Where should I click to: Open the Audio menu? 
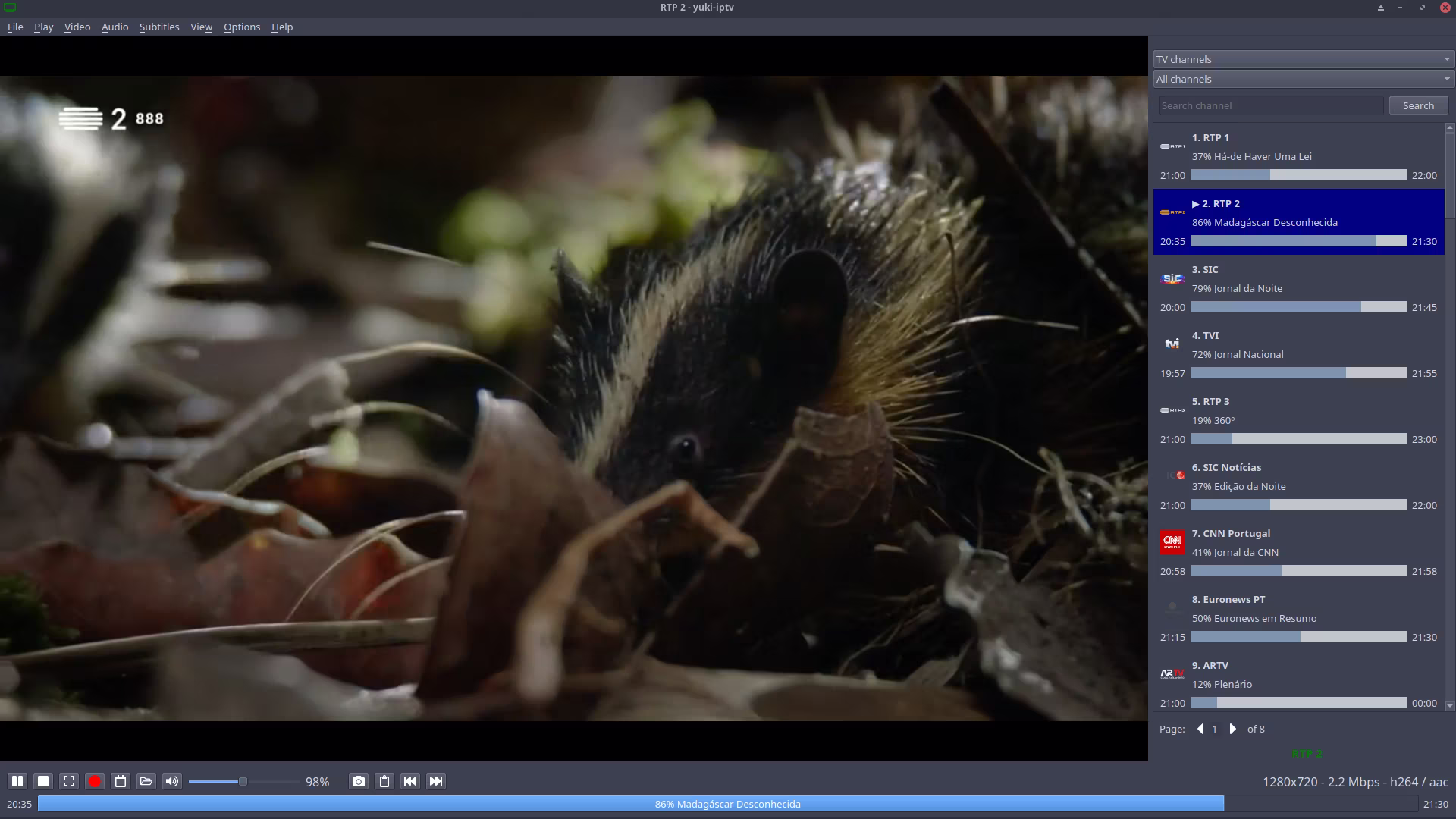tap(114, 27)
